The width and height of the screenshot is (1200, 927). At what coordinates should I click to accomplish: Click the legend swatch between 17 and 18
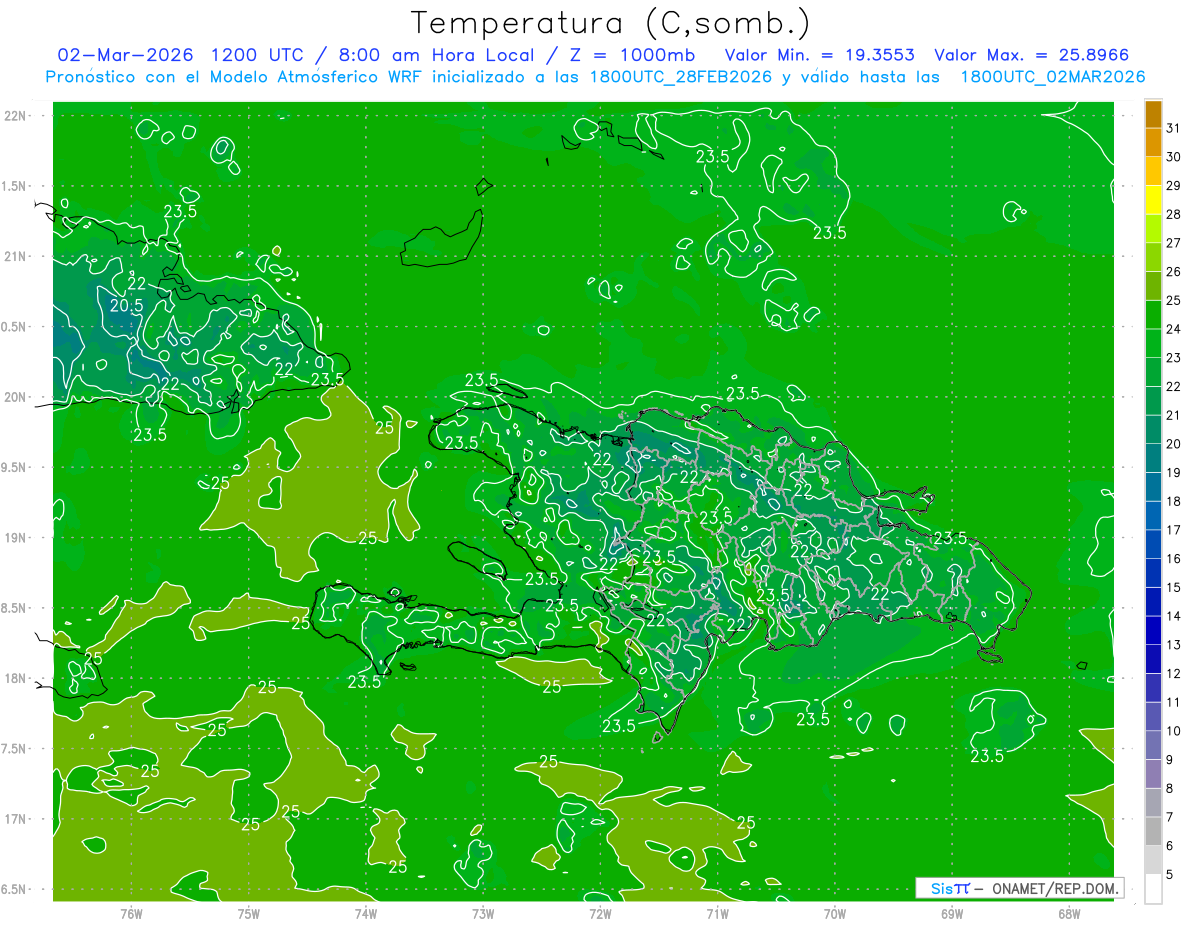tap(1153, 516)
